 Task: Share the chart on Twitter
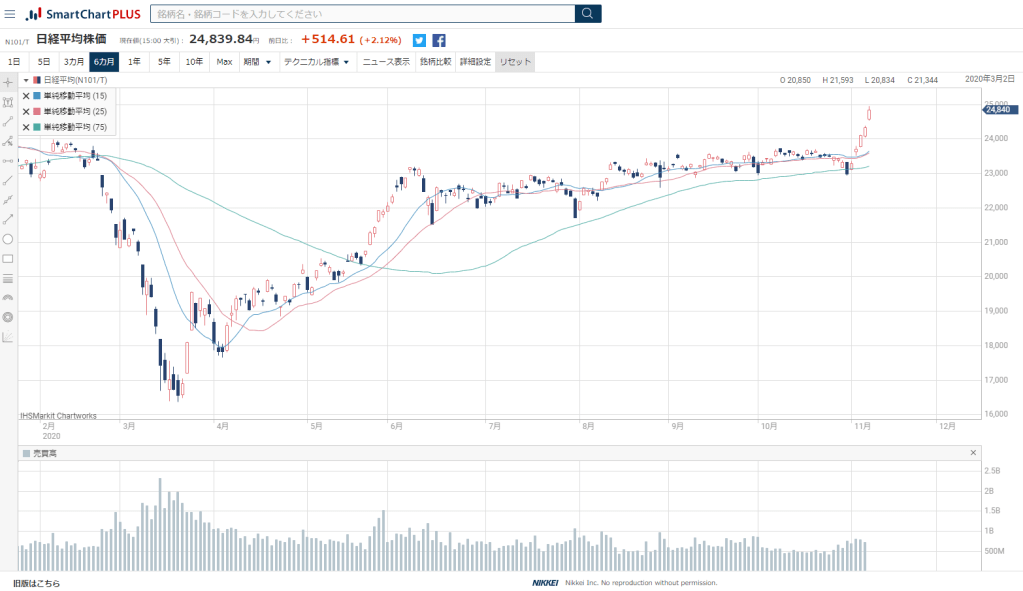[x=419, y=41]
